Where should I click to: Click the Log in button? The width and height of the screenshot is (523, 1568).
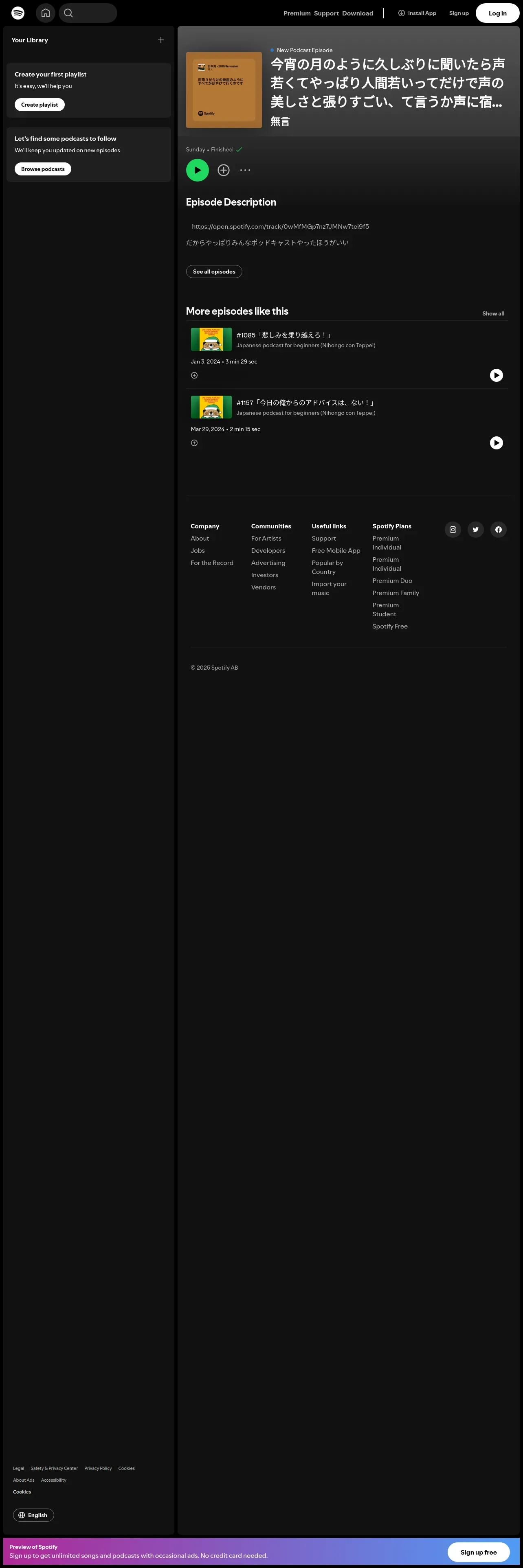pos(497,13)
